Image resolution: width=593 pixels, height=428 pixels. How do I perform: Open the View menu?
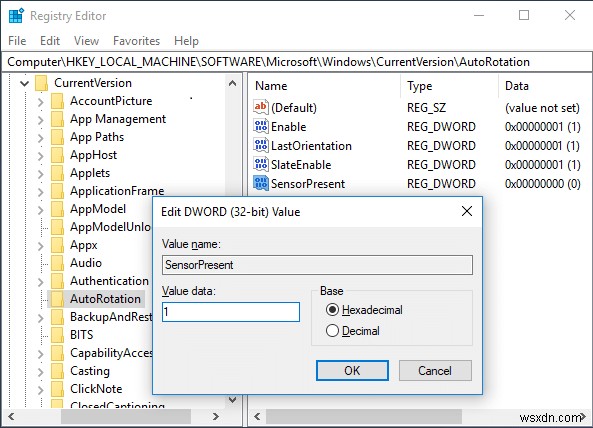86,41
